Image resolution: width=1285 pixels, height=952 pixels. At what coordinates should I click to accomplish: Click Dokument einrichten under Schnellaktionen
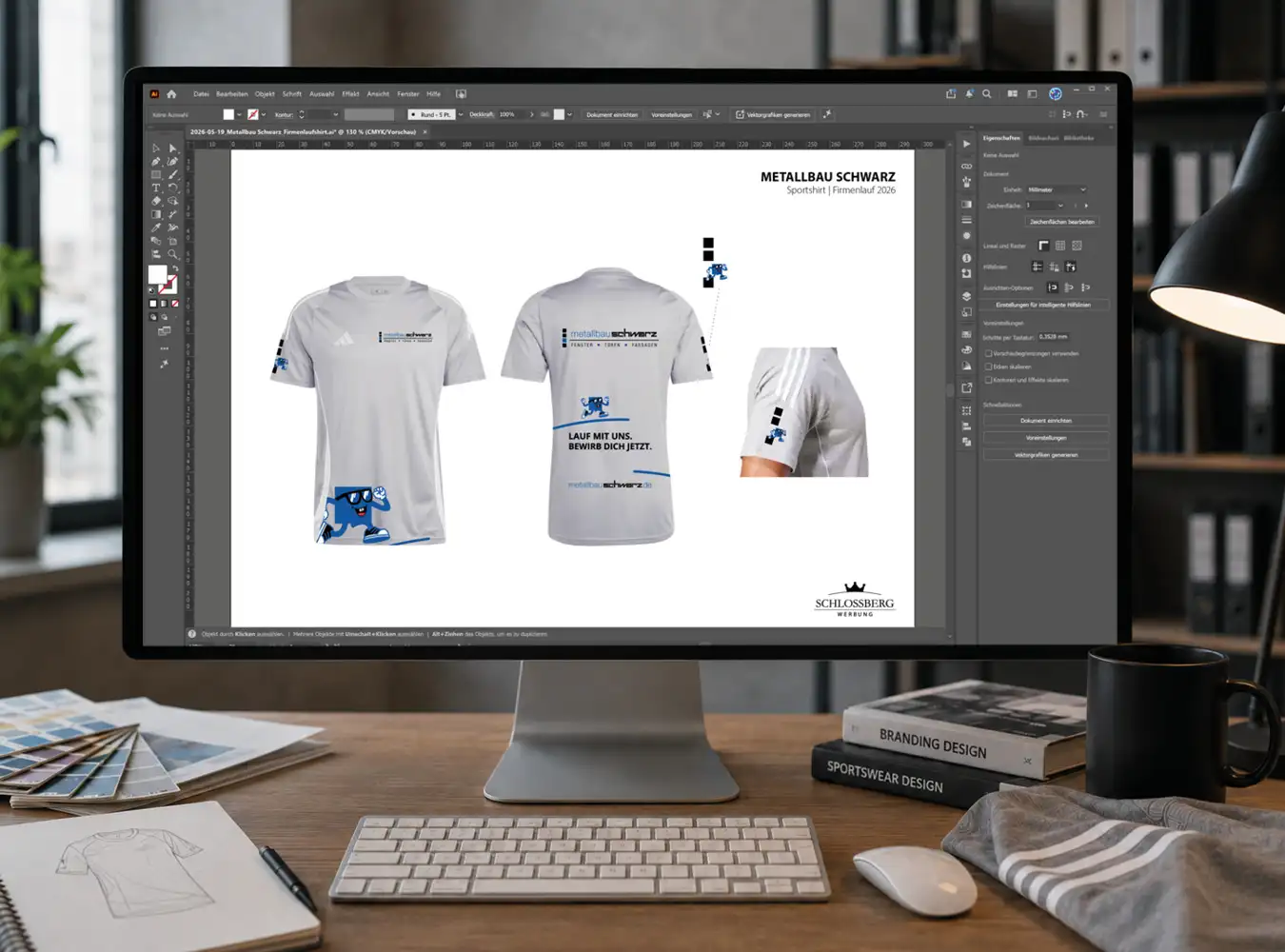click(1046, 420)
